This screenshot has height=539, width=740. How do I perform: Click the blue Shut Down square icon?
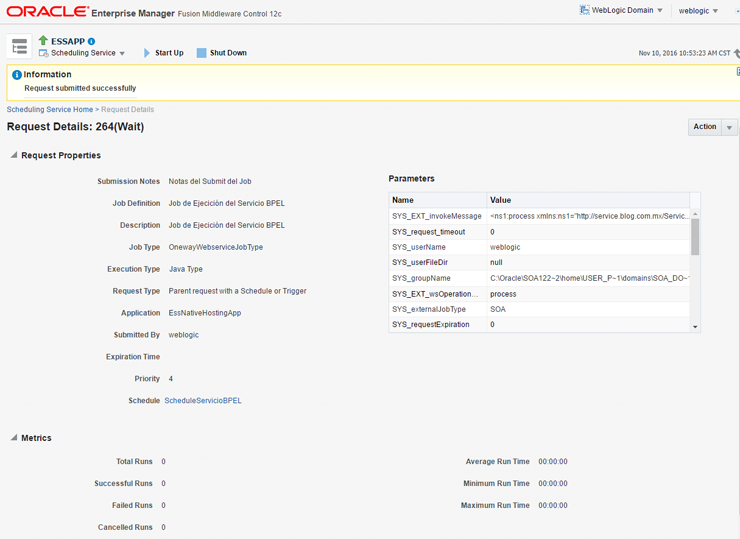[x=201, y=53]
